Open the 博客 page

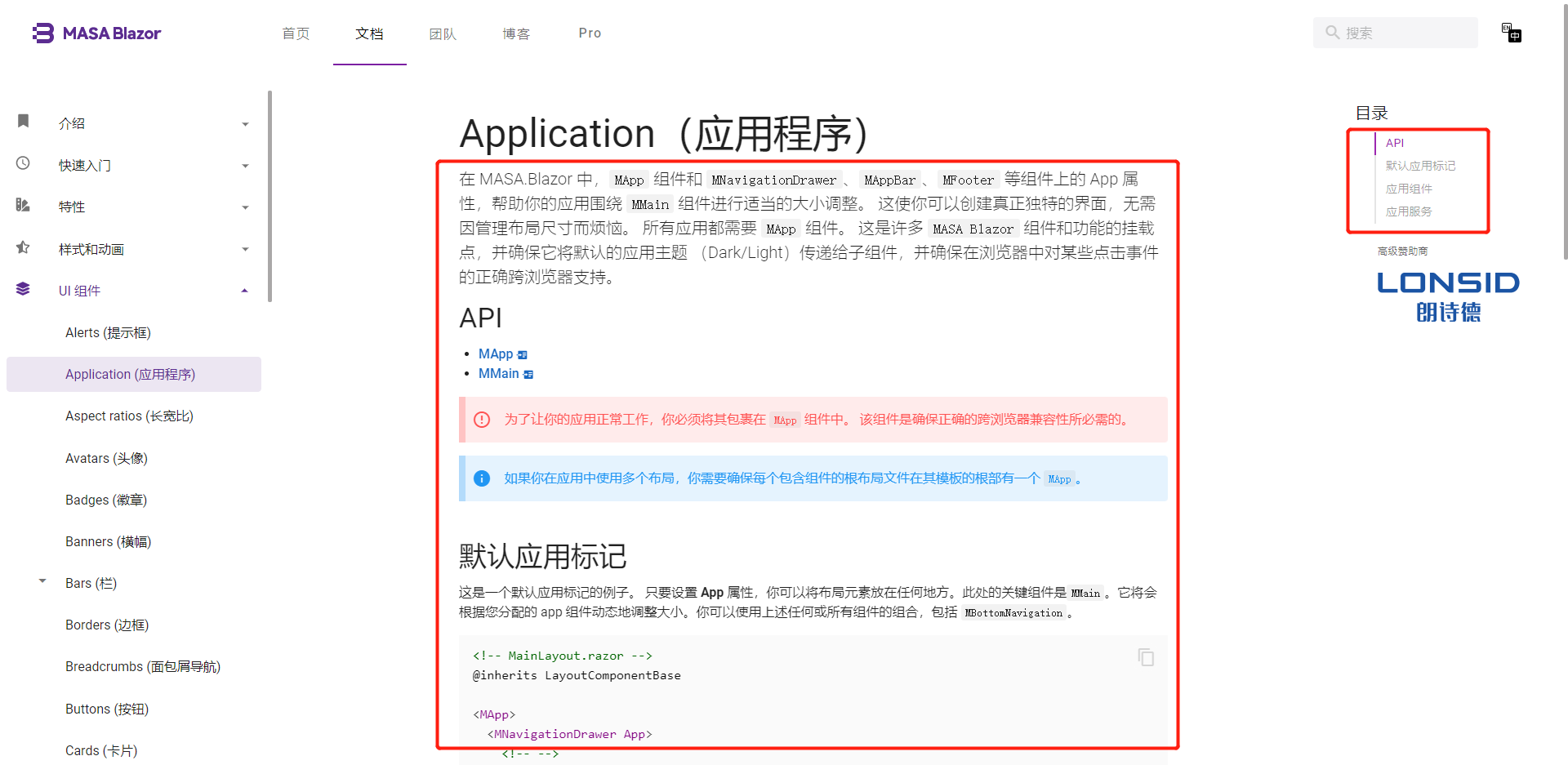point(516,33)
